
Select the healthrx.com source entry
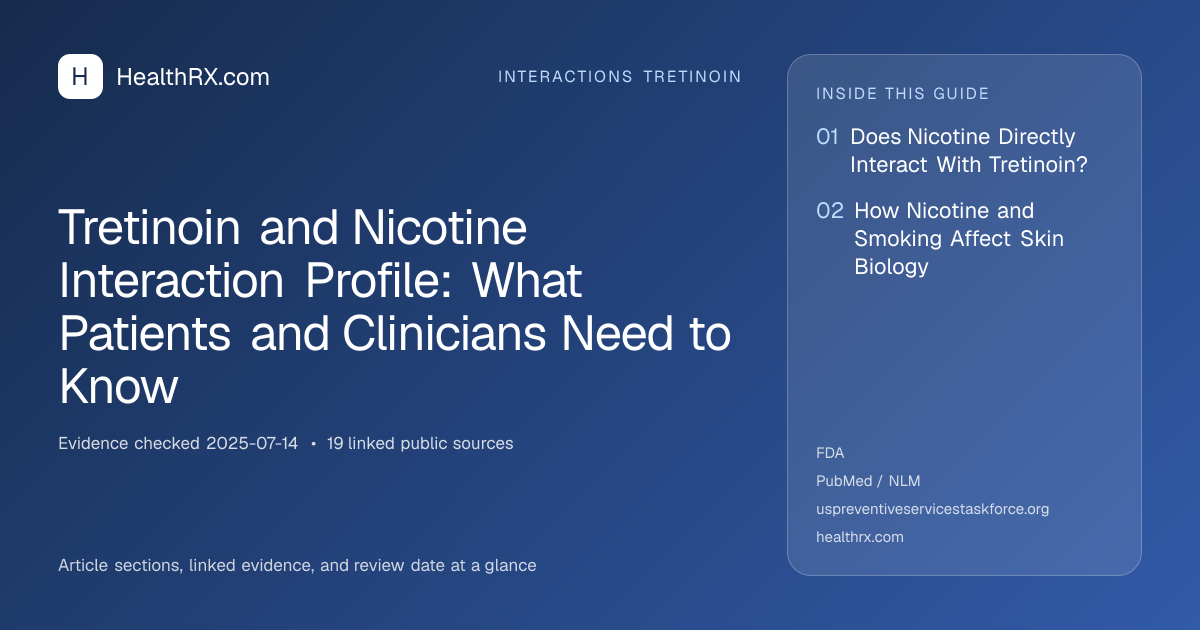click(860, 537)
